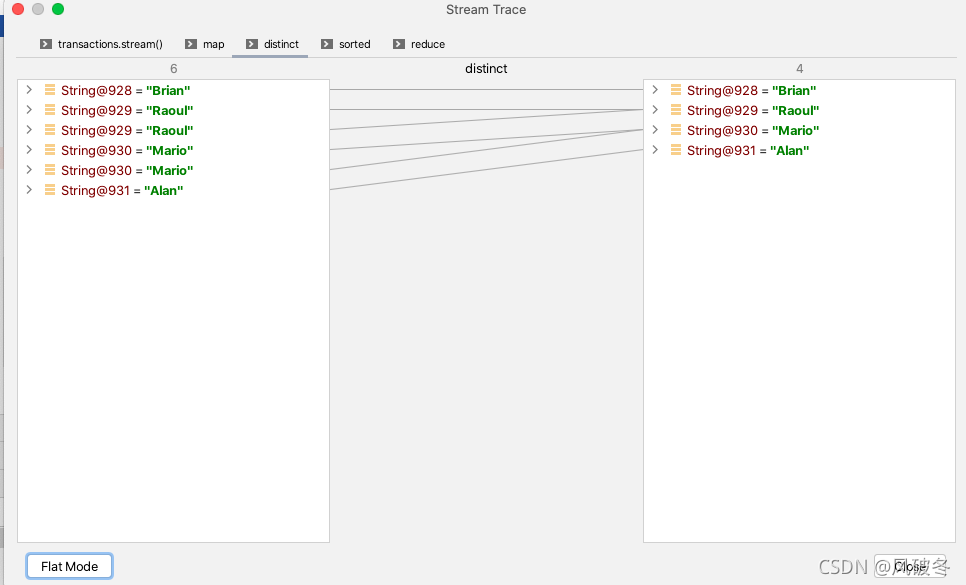The image size is (966, 585).
Task: Expand "Brian" entry in the right panel
Action: point(653,90)
